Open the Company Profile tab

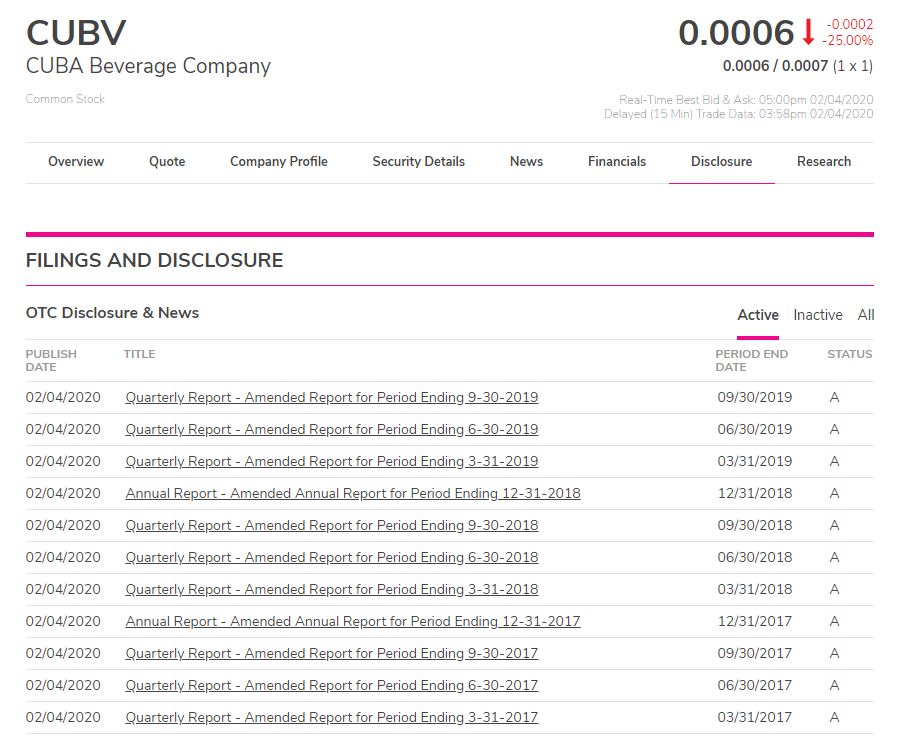pyautogui.click(x=278, y=162)
